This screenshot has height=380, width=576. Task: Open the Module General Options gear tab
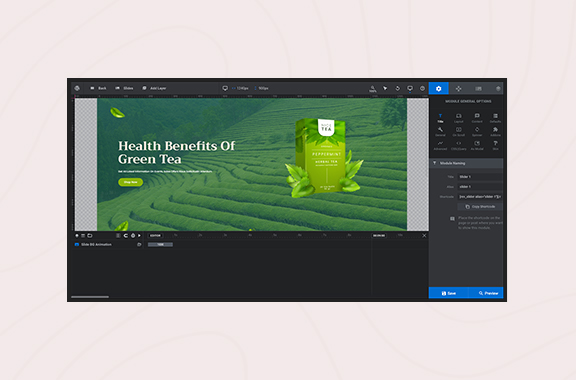438,89
